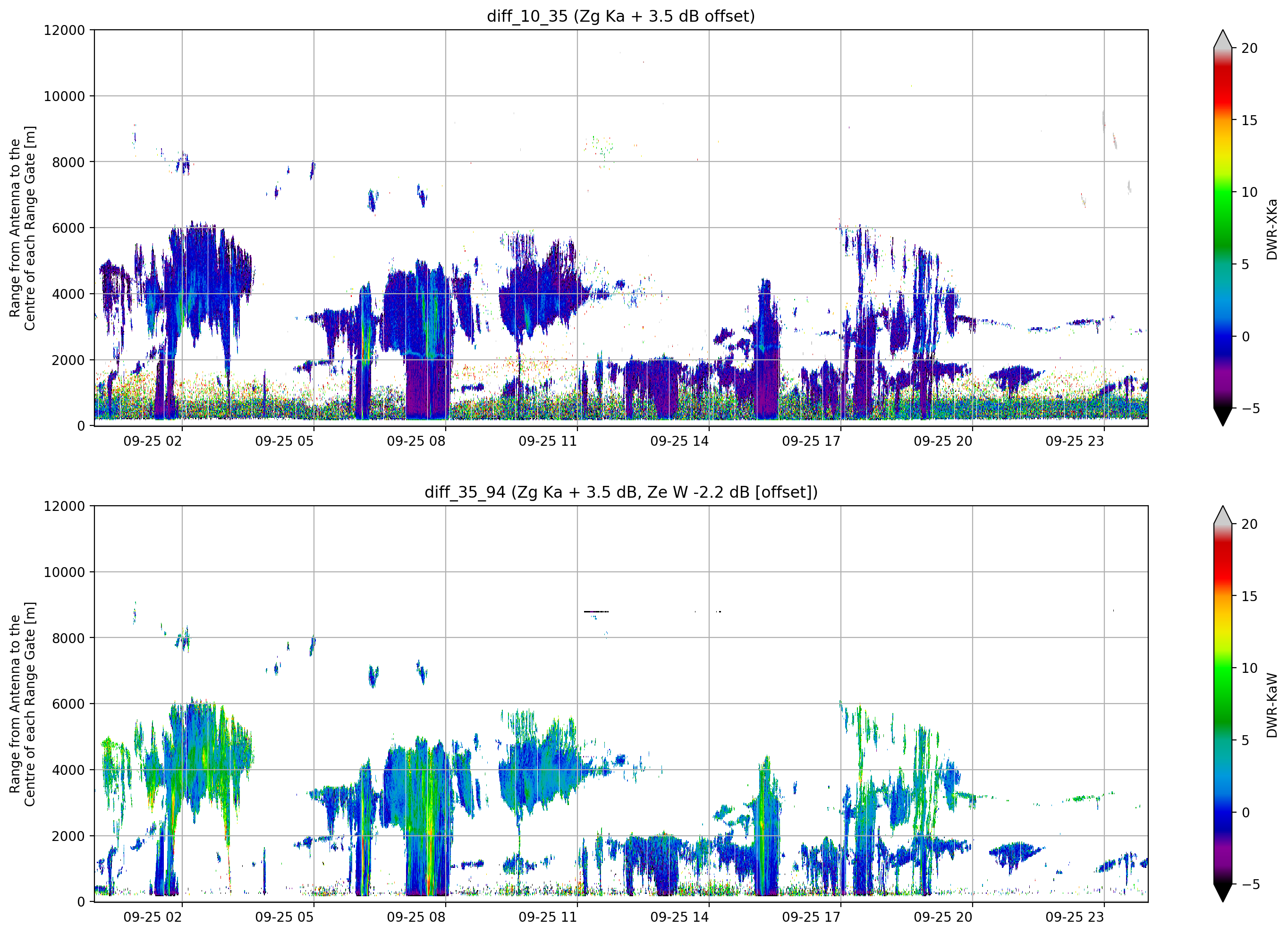Click the 10000 y-tick on bottom plot

click(x=64, y=573)
